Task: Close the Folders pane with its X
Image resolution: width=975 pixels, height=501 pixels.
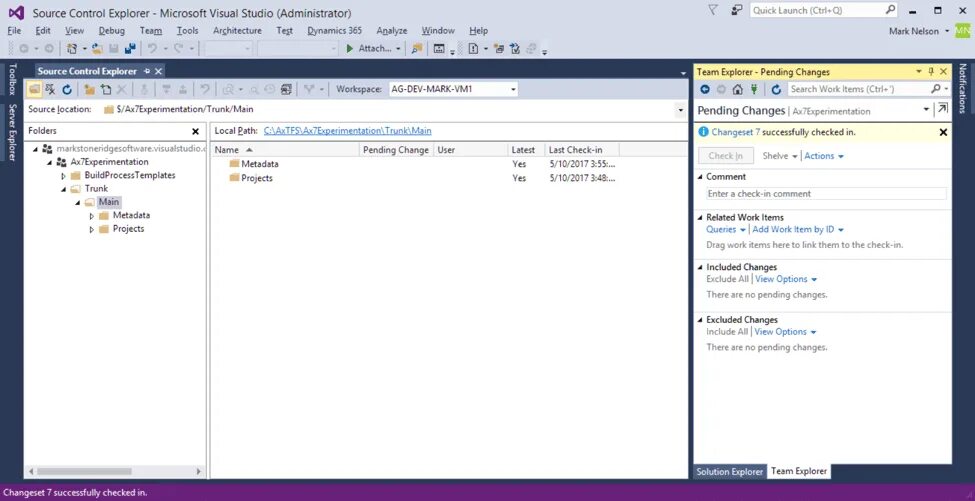Action: 195,131
